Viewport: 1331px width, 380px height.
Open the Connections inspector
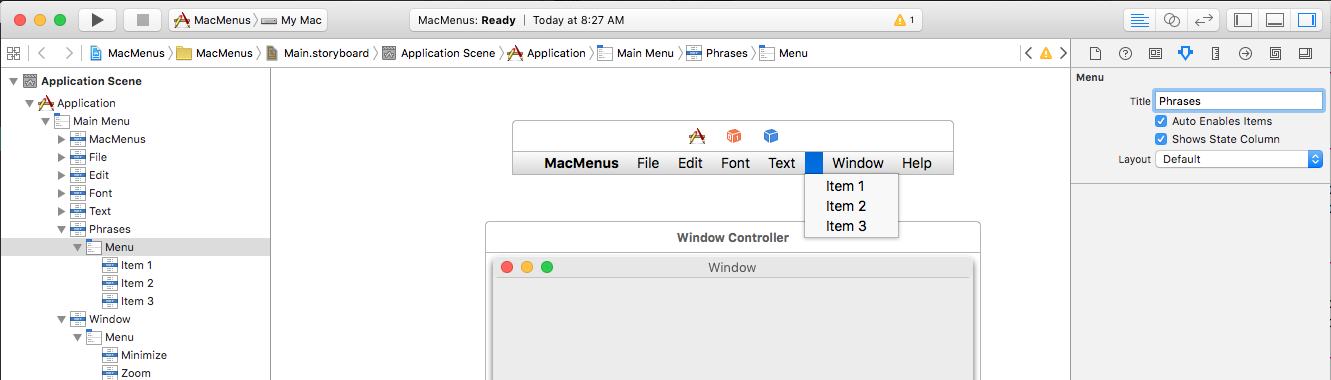pos(1245,53)
